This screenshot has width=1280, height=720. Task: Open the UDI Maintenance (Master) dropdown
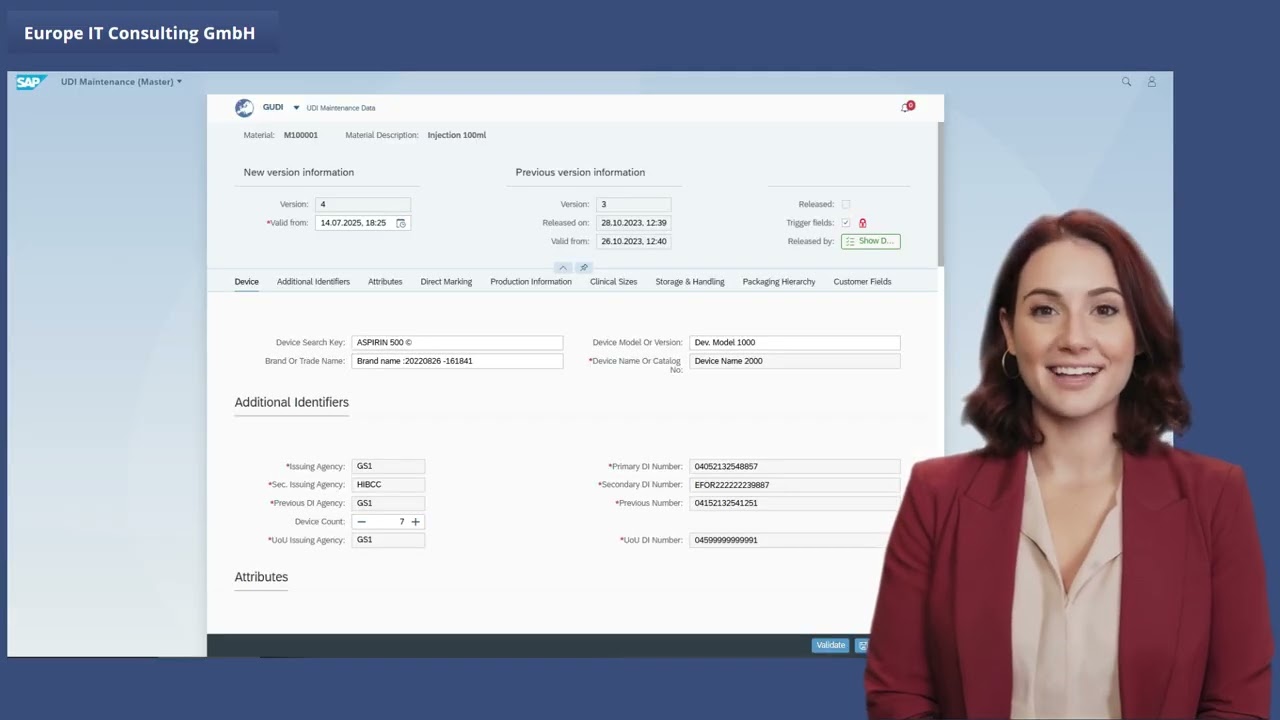tap(121, 82)
